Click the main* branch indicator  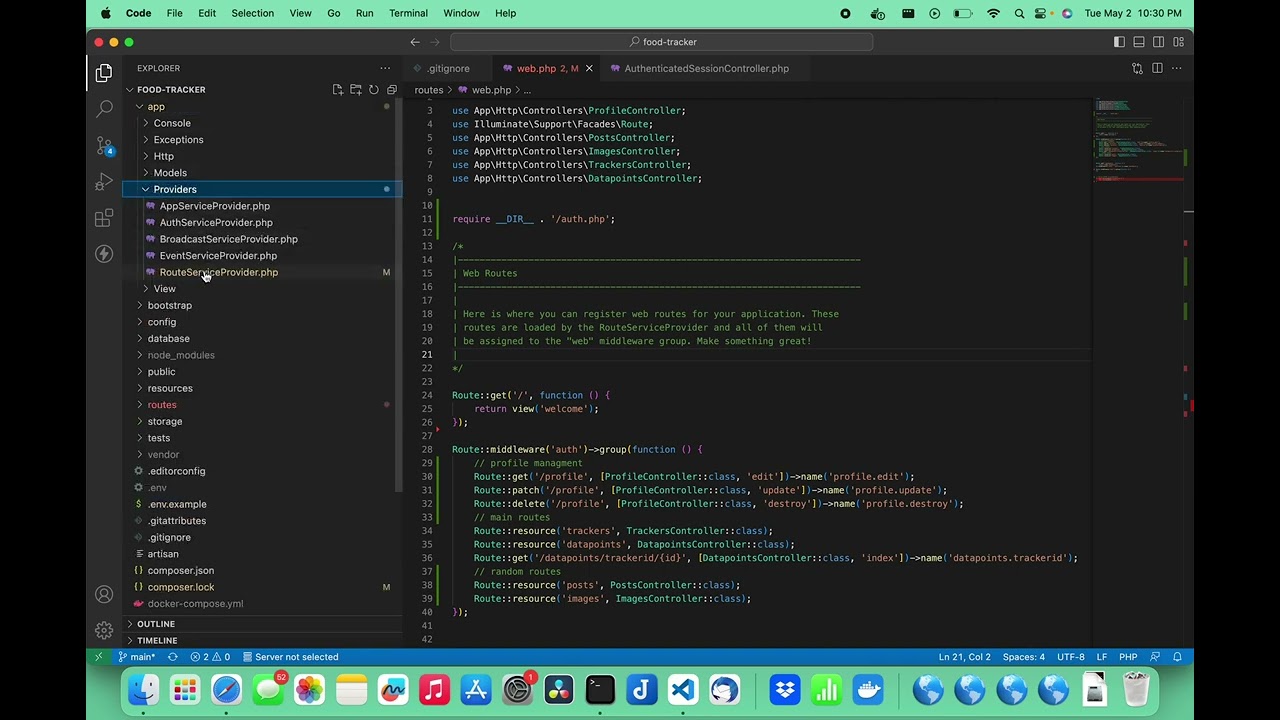coord(137,657)
